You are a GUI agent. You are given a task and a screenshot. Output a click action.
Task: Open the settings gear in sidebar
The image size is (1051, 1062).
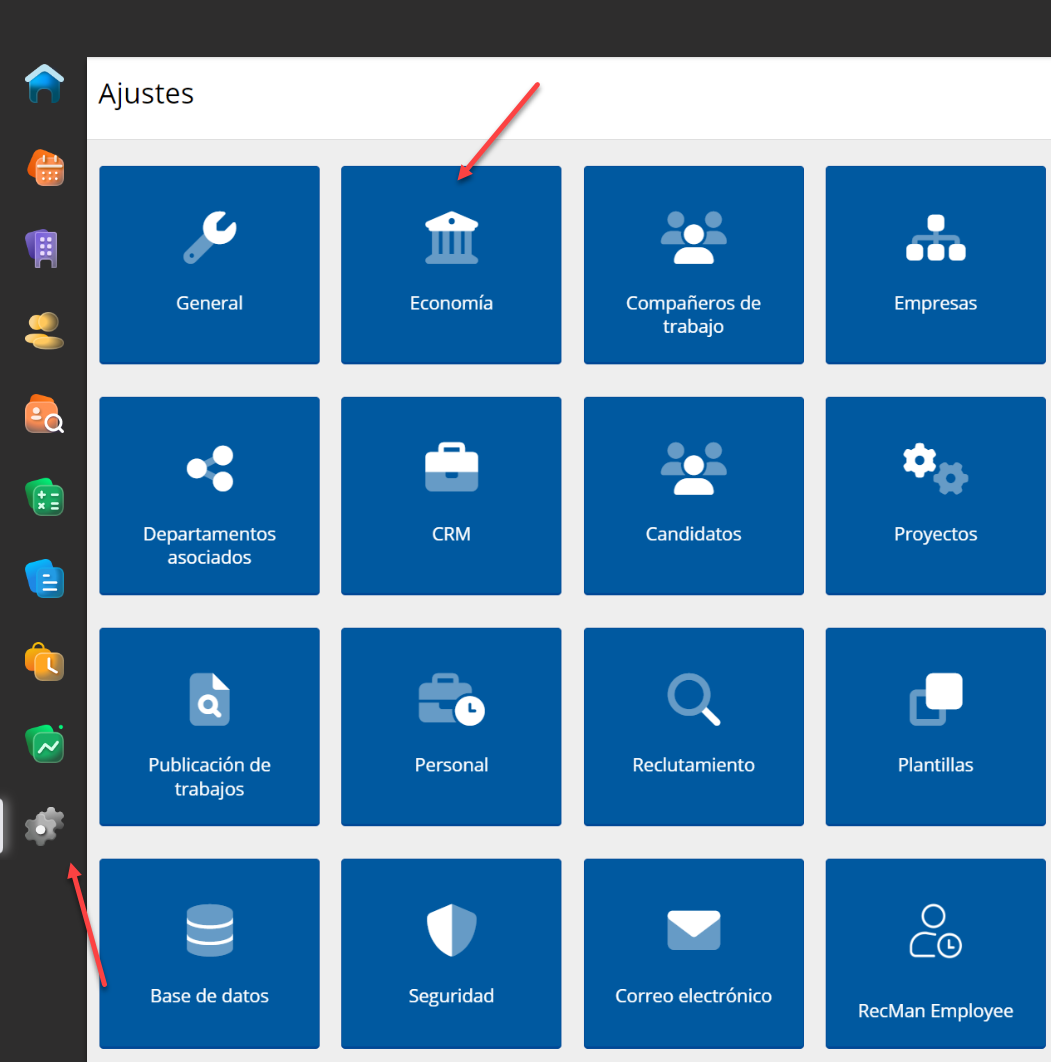(44, 826)
